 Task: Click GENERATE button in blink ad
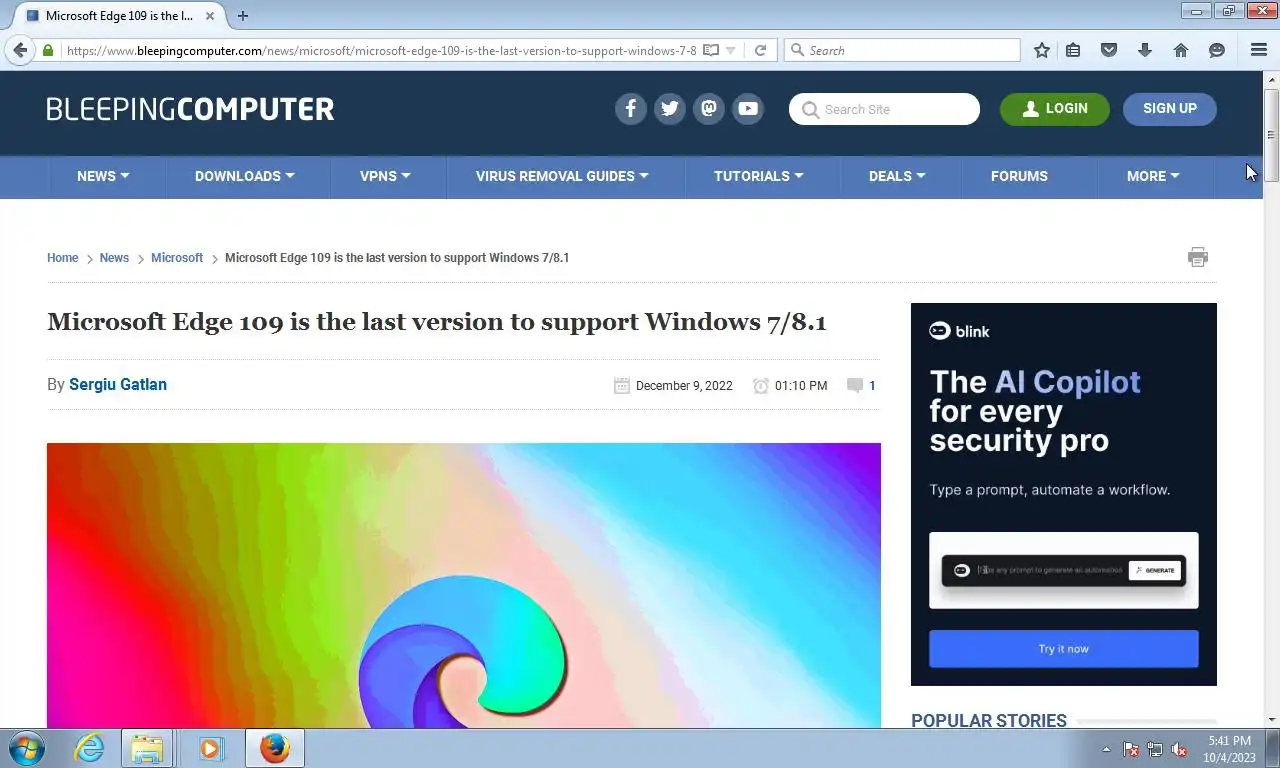[1155, 570]
